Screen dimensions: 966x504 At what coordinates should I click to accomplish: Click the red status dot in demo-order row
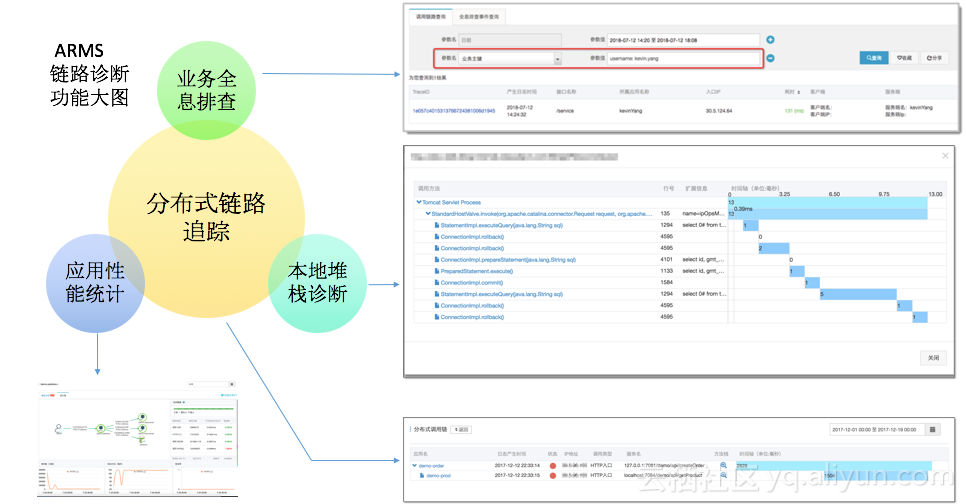click(x=553, y=466)
